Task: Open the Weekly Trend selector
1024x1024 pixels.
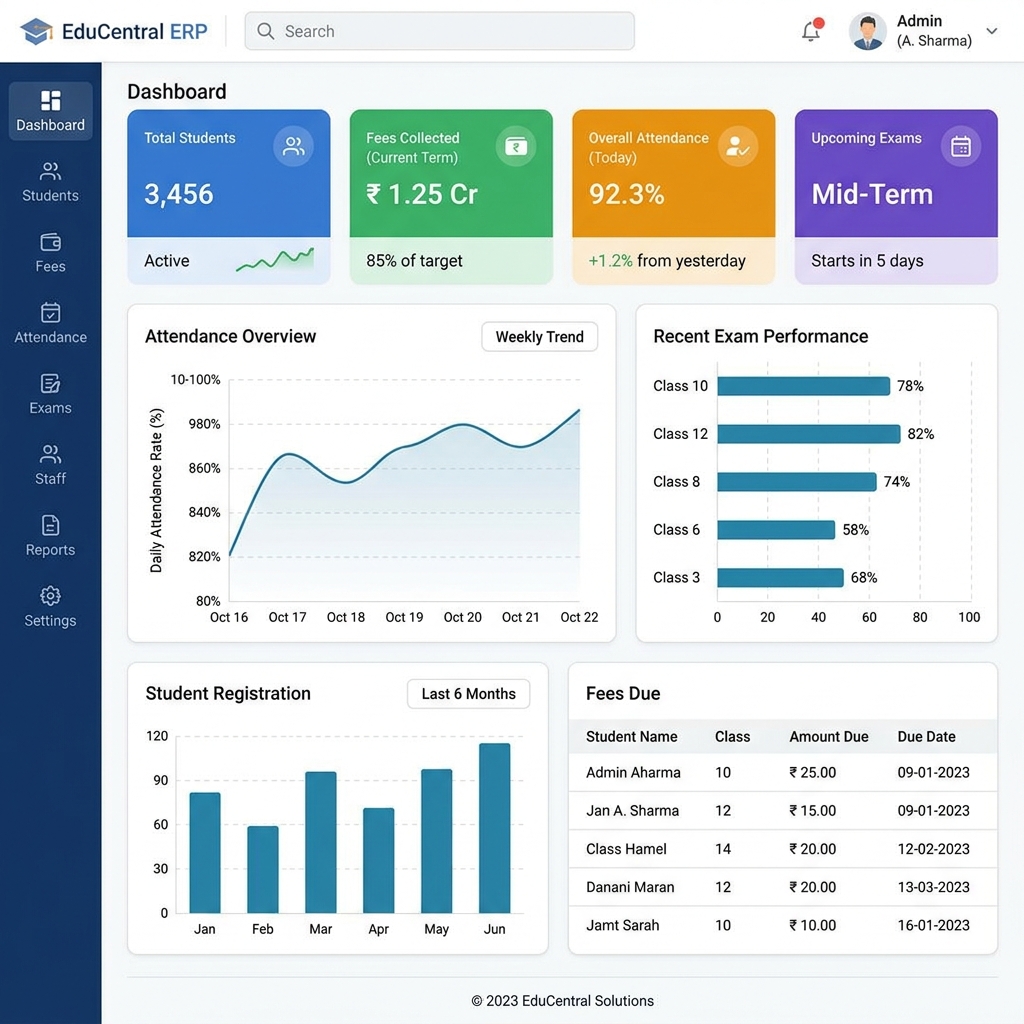Action: [539, 336]
